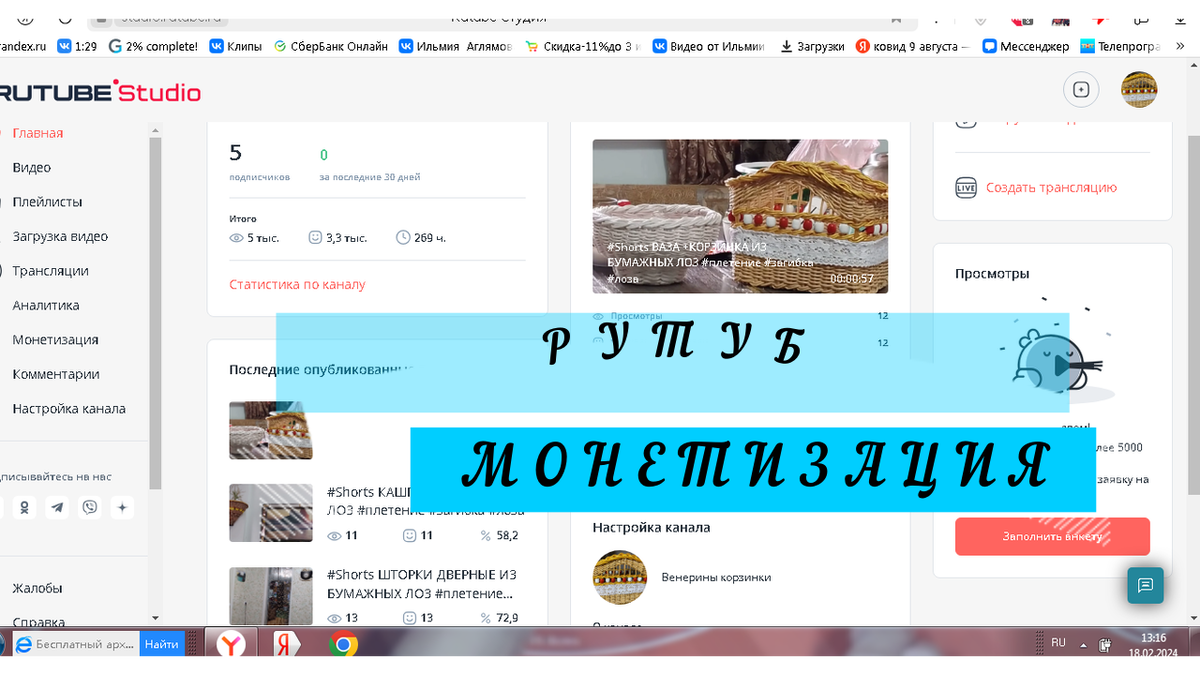Screen dimensions: 1200x675
Task: Open the large basket video preview thumbnail
Action: coord(740,216)
